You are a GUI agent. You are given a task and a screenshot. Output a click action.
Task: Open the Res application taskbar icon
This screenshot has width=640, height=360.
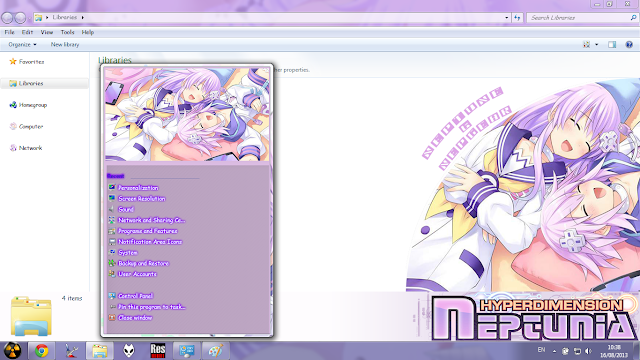(158, 351)
